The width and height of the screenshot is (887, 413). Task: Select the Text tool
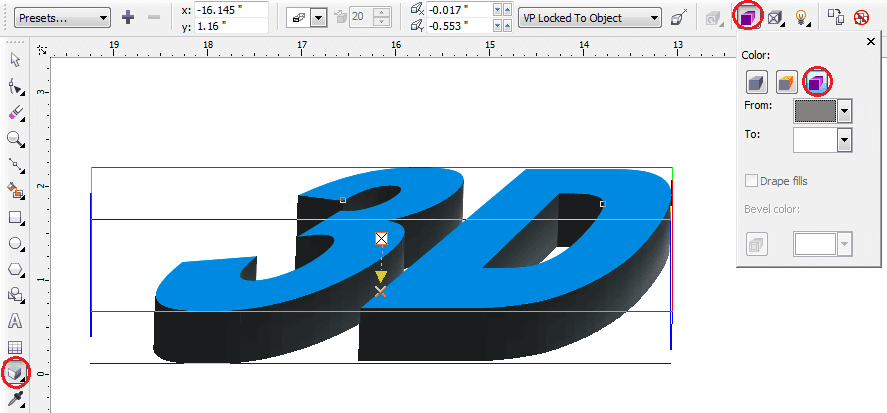click(x=15, y=321)
